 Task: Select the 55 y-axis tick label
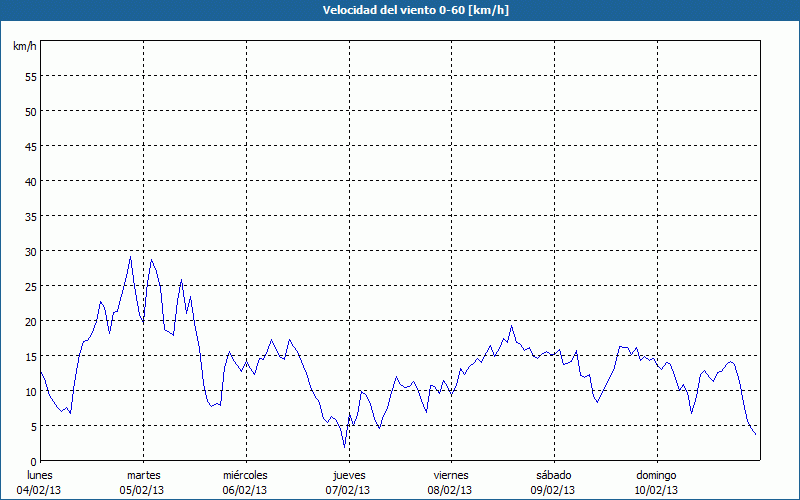coord(30,76)
